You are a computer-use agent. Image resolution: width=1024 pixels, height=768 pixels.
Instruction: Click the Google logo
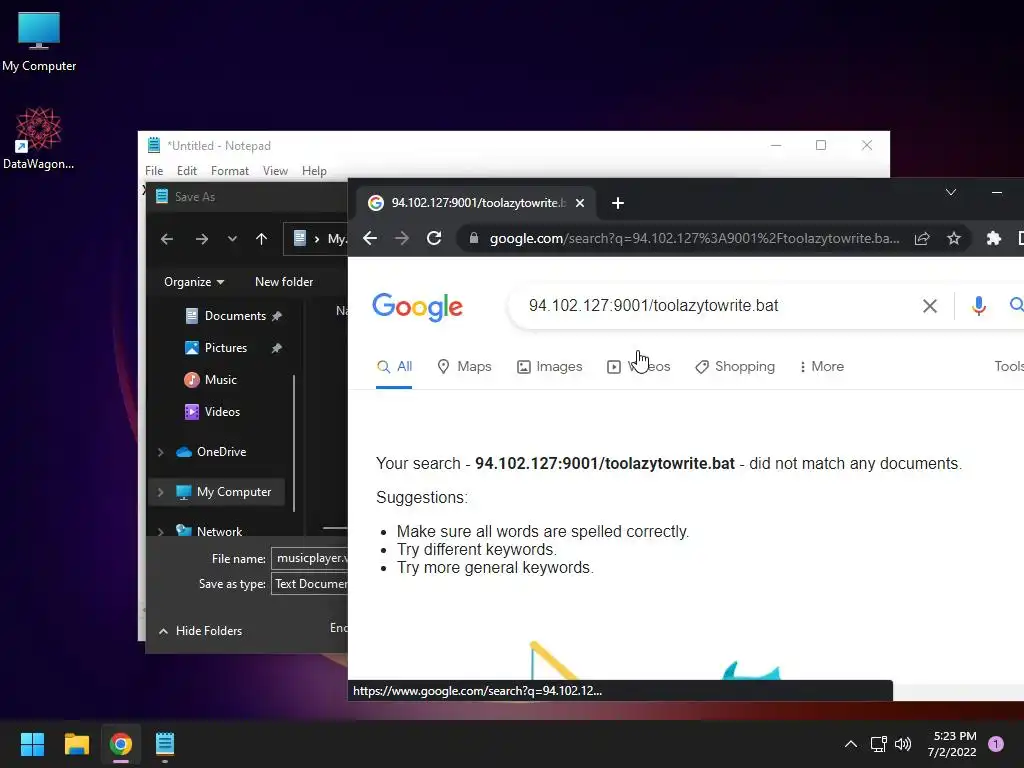[x=417, y=307]
